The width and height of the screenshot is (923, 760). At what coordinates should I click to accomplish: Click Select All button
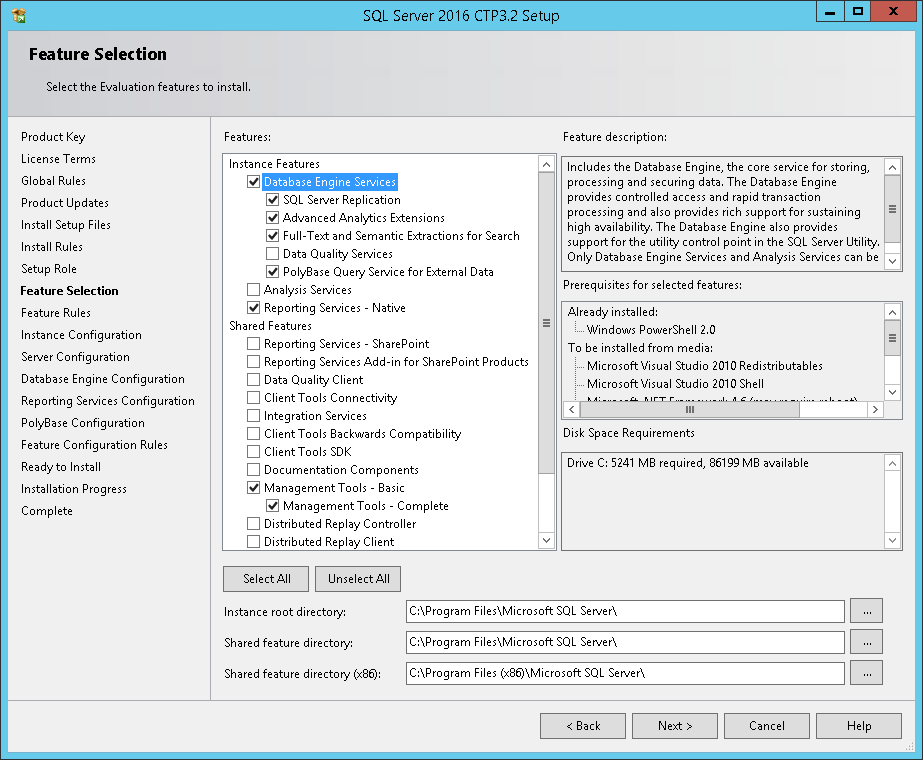[x=266, y=579]
